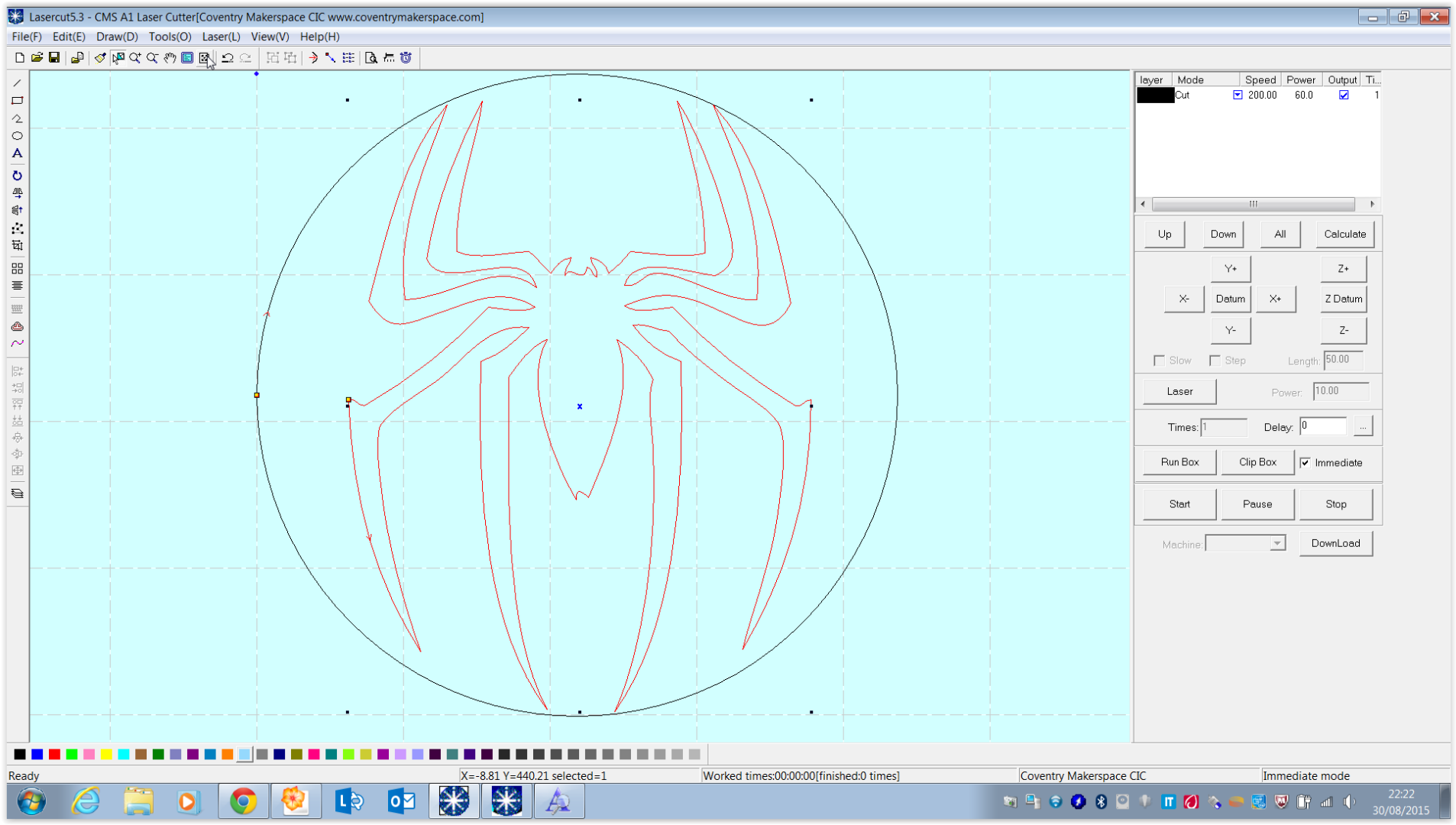Toggle the Immediate checkbox

coord(1306,463)
